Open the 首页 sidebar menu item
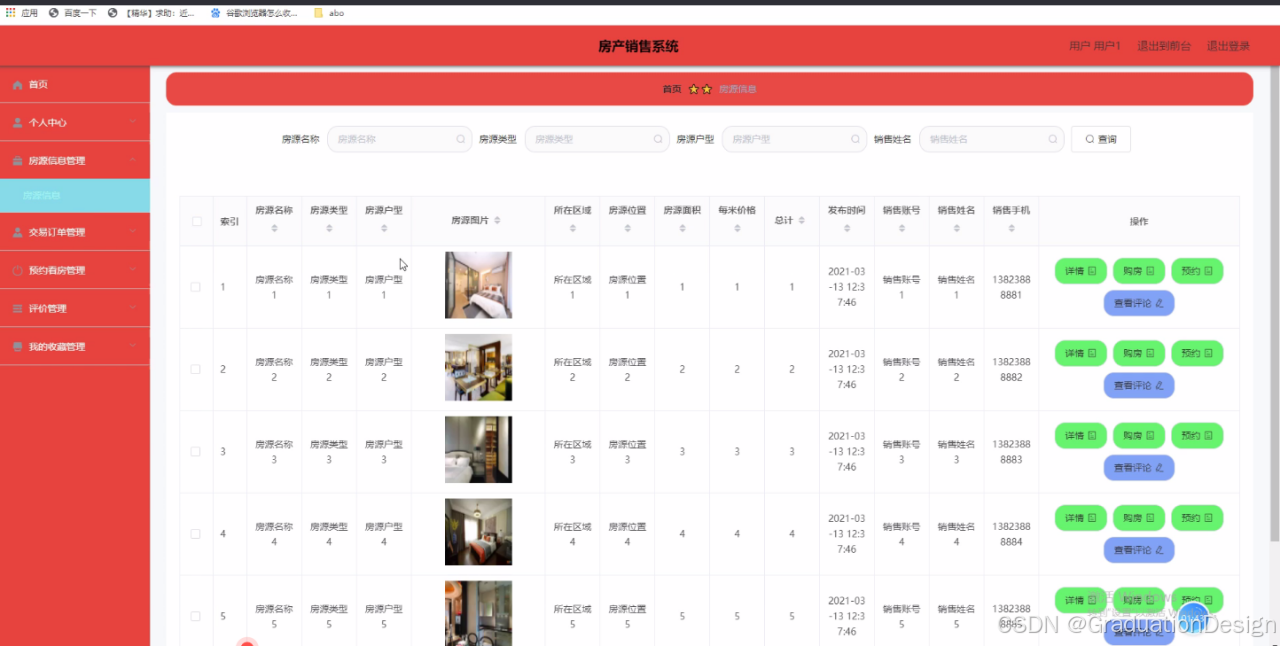This screenshot has height=646, width=1280. 75,85
